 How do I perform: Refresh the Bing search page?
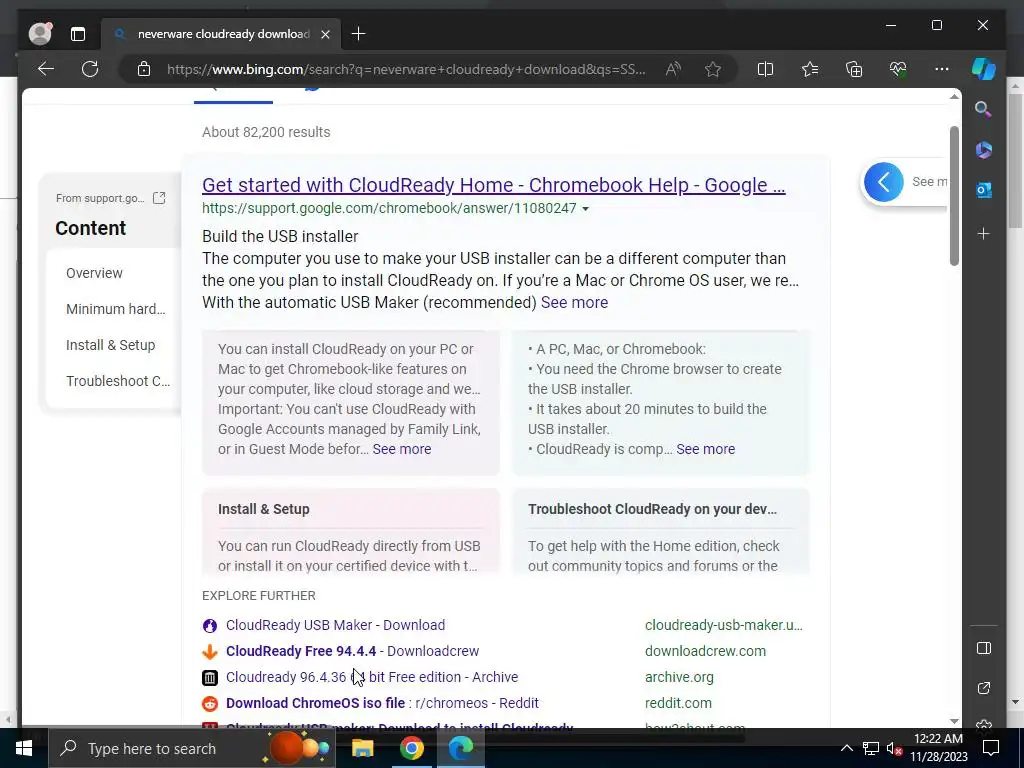point(90,69)
